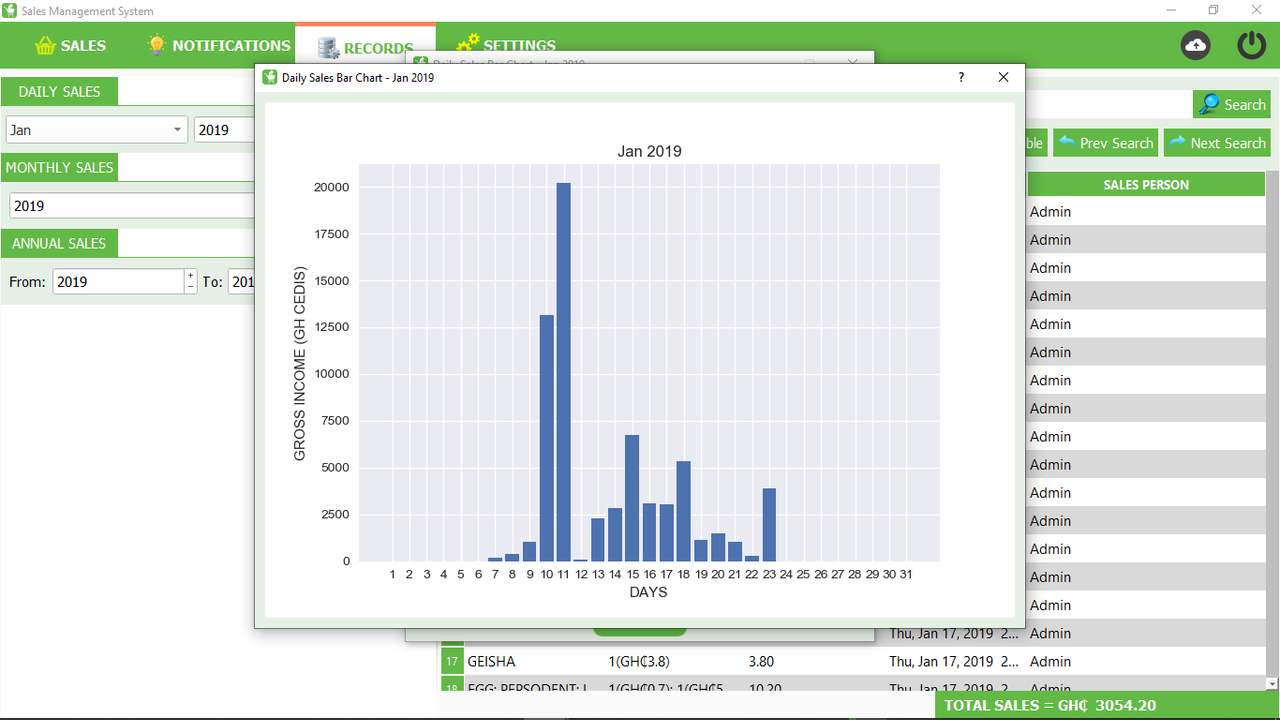Click the Sales Management System title icon

[x=10, y=10]
